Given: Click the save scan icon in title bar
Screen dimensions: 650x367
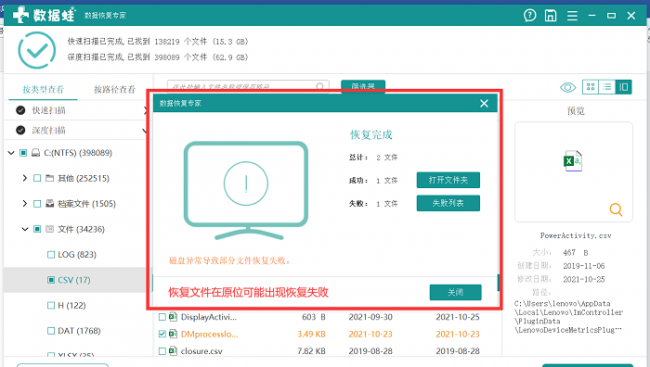Looking at the screenshot, I should coord(551,16).
